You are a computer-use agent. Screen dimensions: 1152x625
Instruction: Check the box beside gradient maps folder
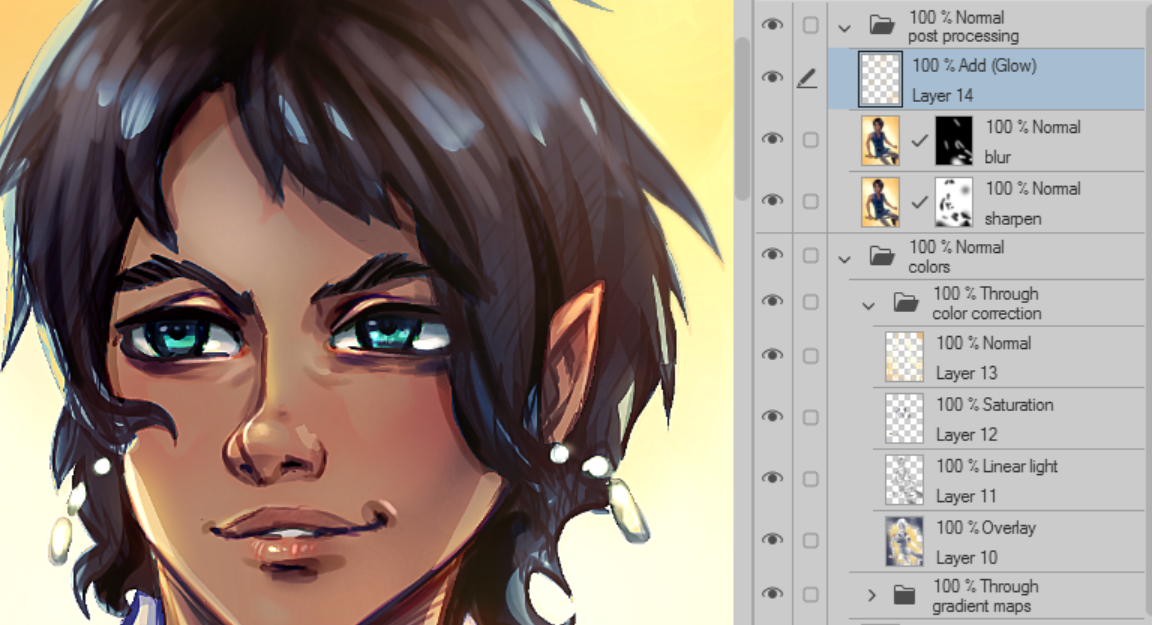(810, 594)
